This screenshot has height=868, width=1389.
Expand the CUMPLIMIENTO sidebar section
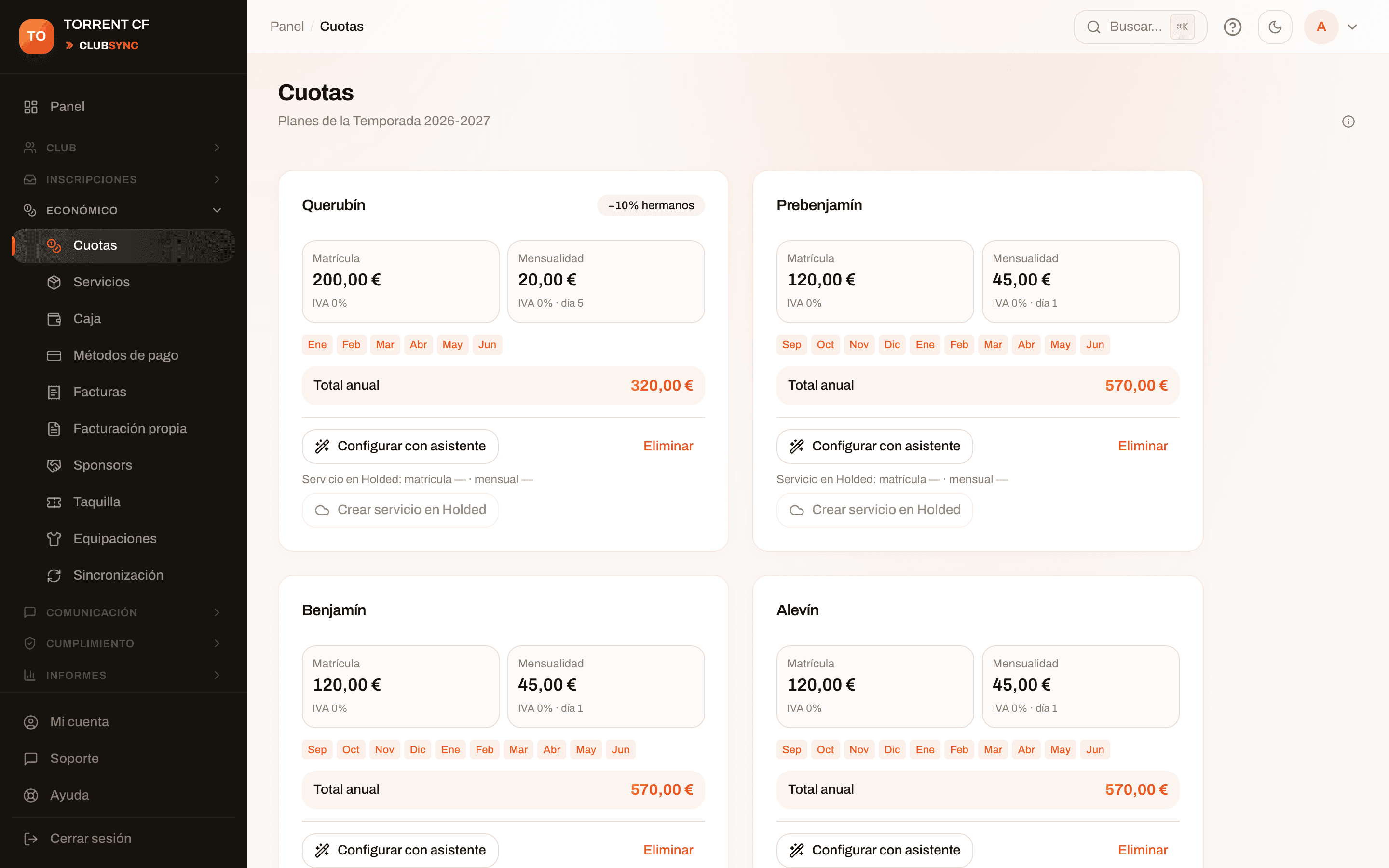click(123, 644)
